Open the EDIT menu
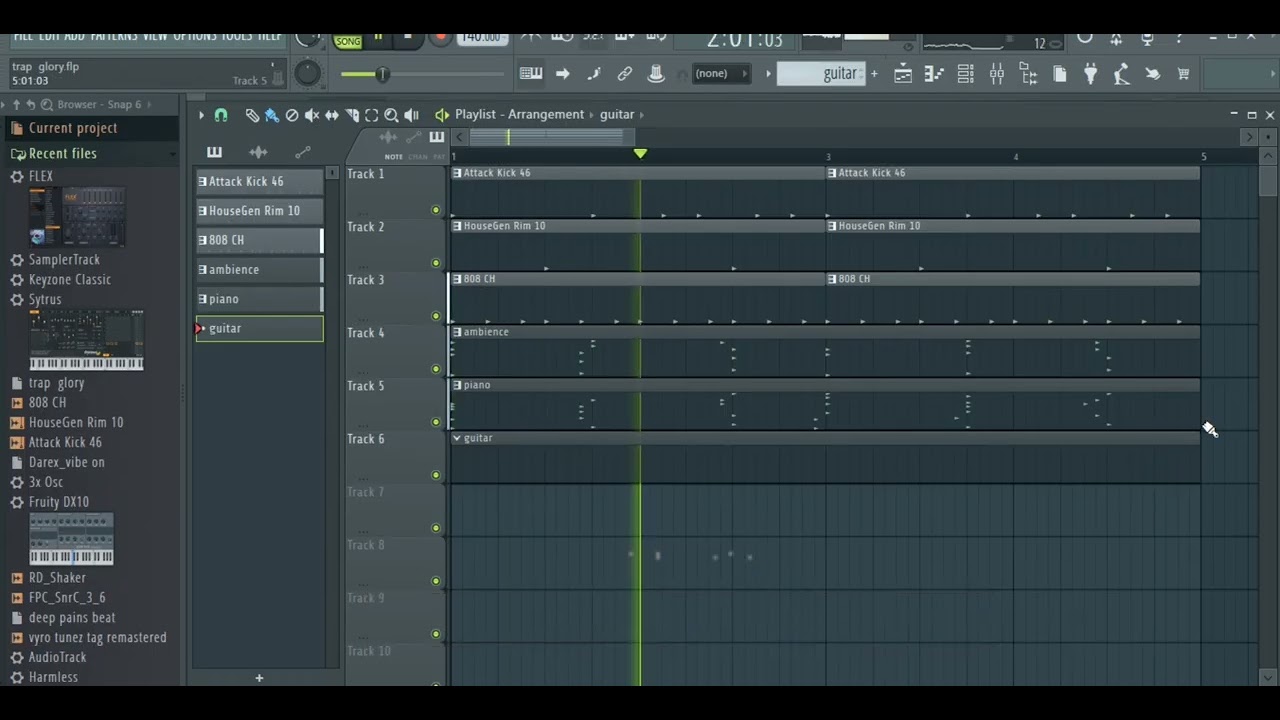Screen dimensions: 1280x720 click(49, 37)
